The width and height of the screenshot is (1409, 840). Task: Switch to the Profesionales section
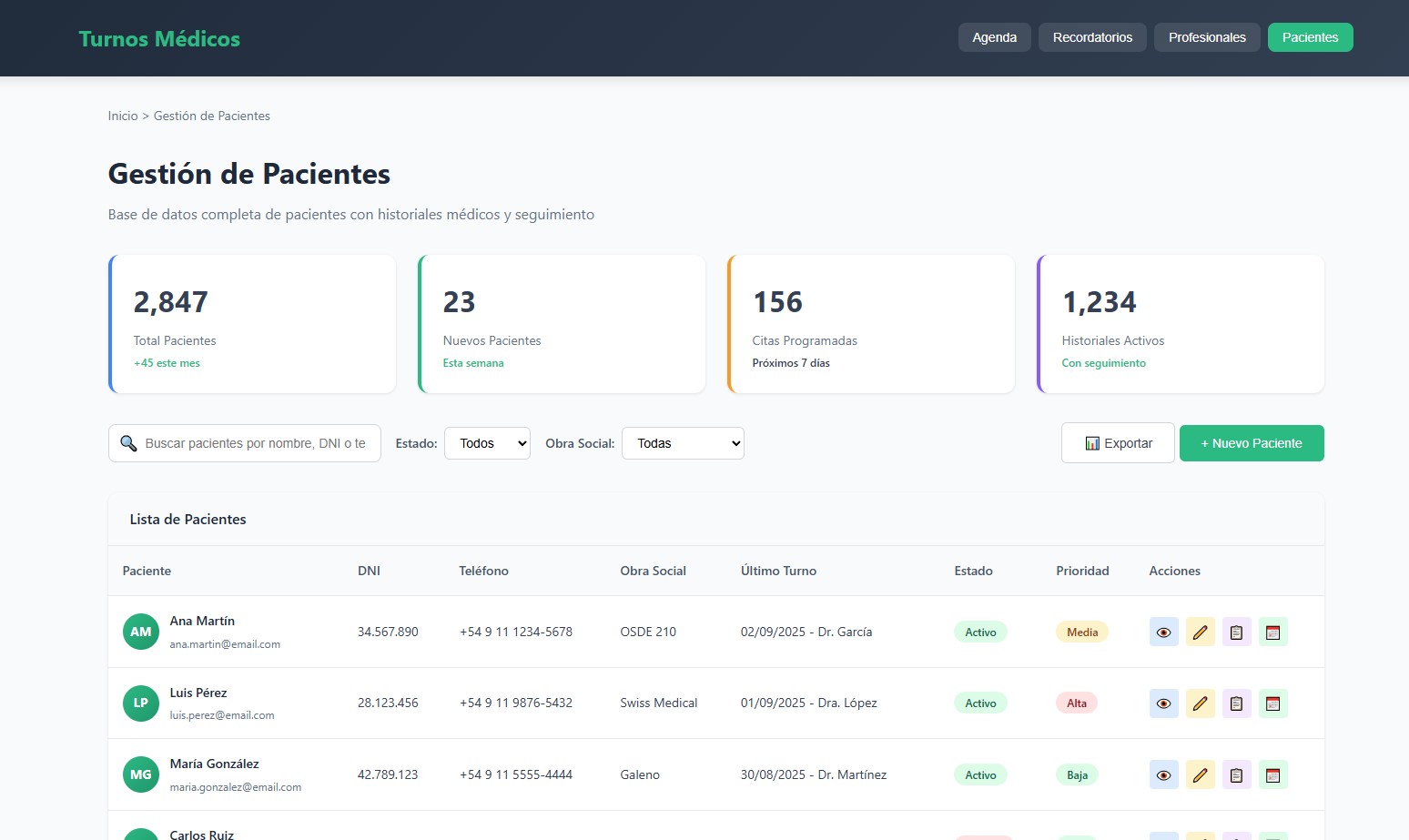(1207, 37)
